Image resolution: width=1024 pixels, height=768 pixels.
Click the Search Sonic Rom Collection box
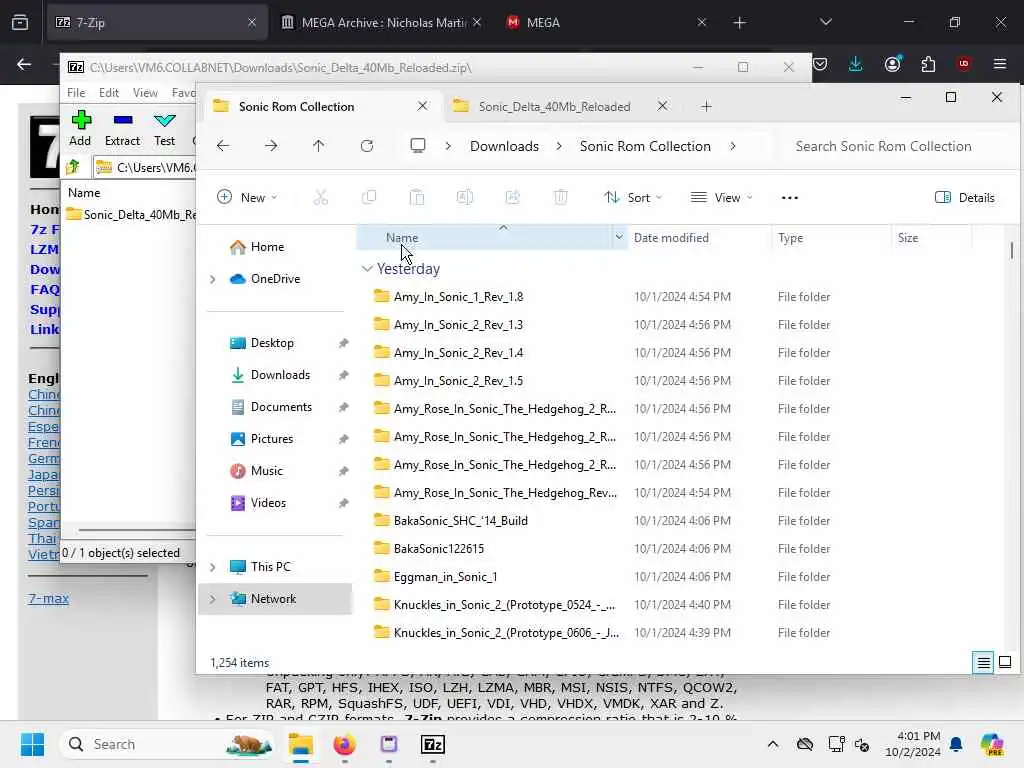point(895,146)
